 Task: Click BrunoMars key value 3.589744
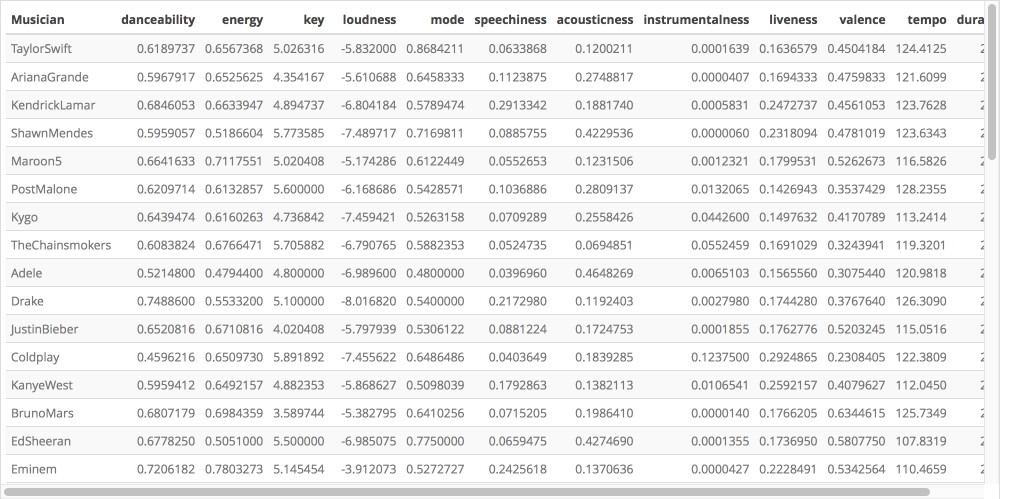(299, 413)
